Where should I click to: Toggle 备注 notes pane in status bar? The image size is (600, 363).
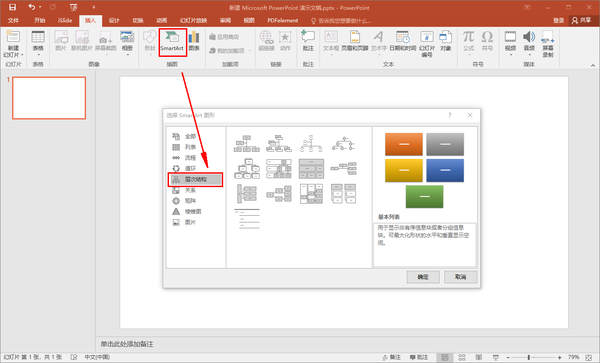(x=391, y=357)
